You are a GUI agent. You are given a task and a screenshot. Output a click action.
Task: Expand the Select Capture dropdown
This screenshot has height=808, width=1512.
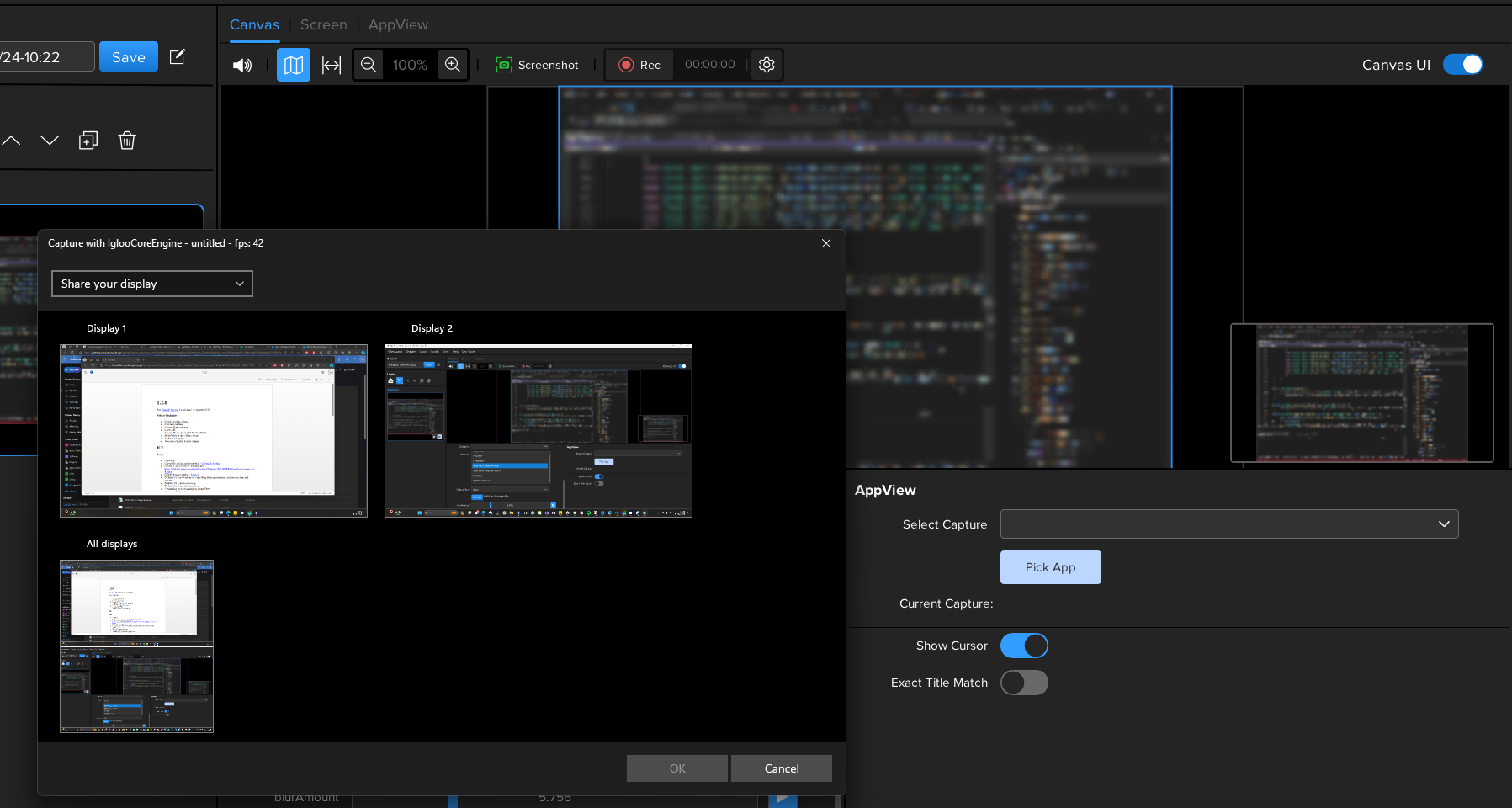click(x=1228, y=524)
